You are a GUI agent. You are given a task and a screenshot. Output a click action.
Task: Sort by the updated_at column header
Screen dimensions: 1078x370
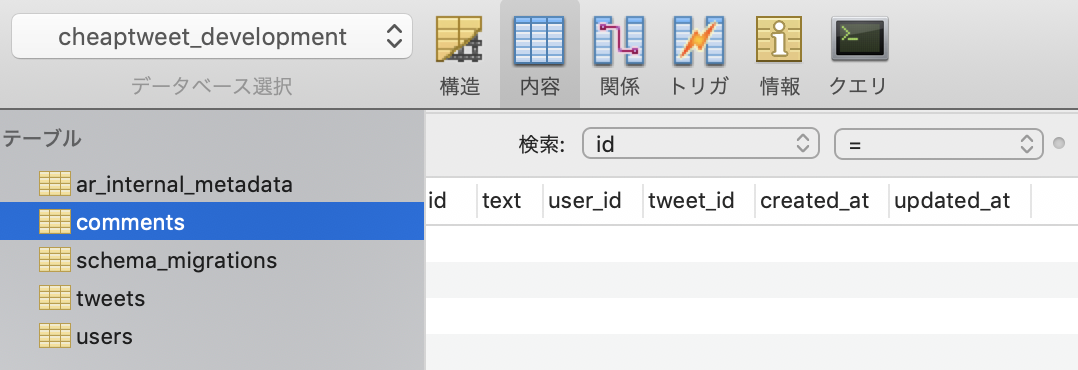(960, 201)
